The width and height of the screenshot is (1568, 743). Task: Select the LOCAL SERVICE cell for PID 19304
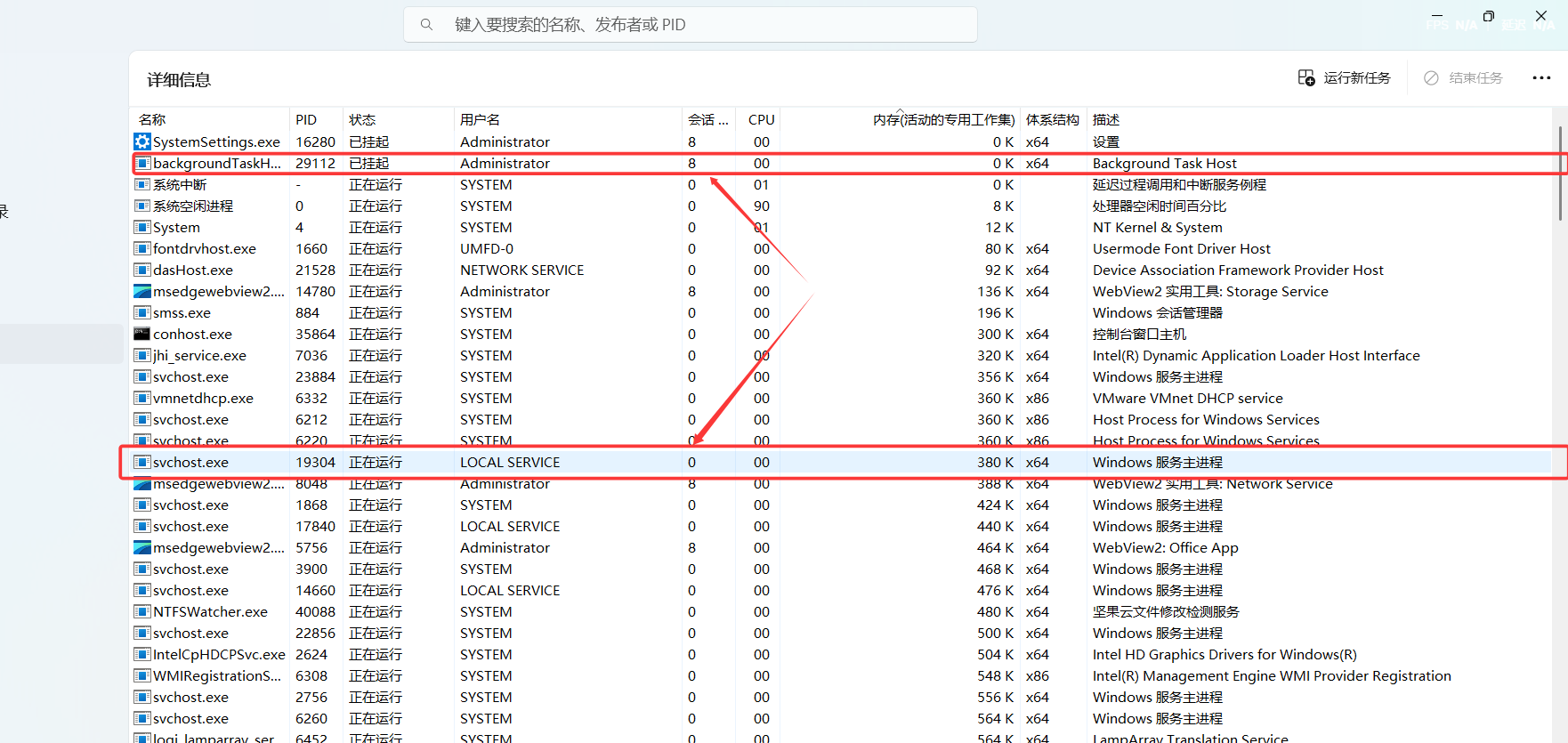click(x=510, y=462)
